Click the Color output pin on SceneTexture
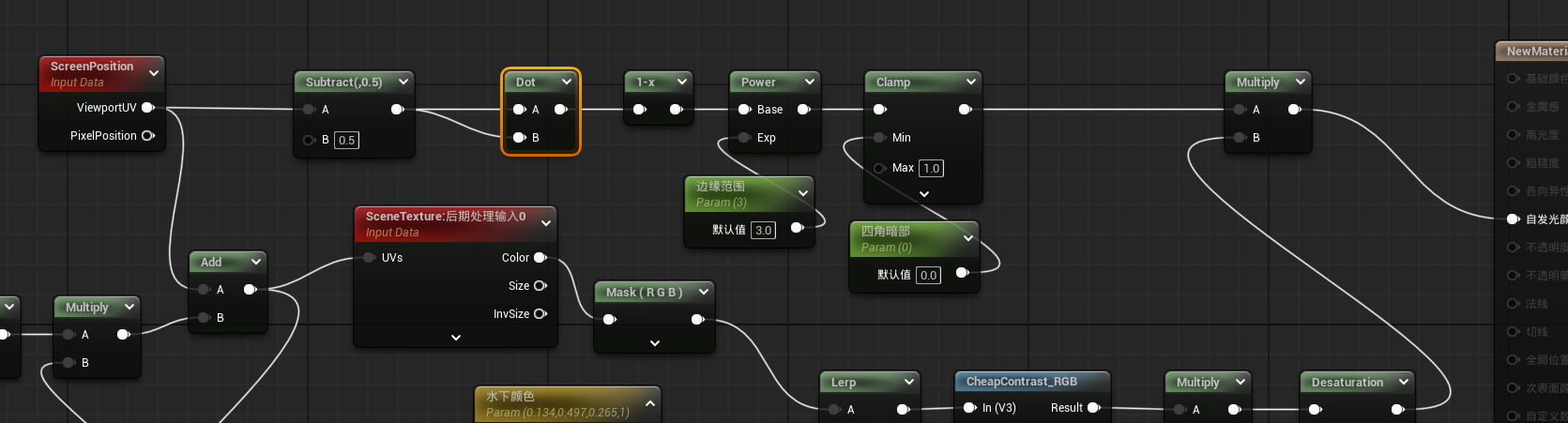Image resolution: width=1568 pixels, height=423 pixels. [x=540, y=258]
